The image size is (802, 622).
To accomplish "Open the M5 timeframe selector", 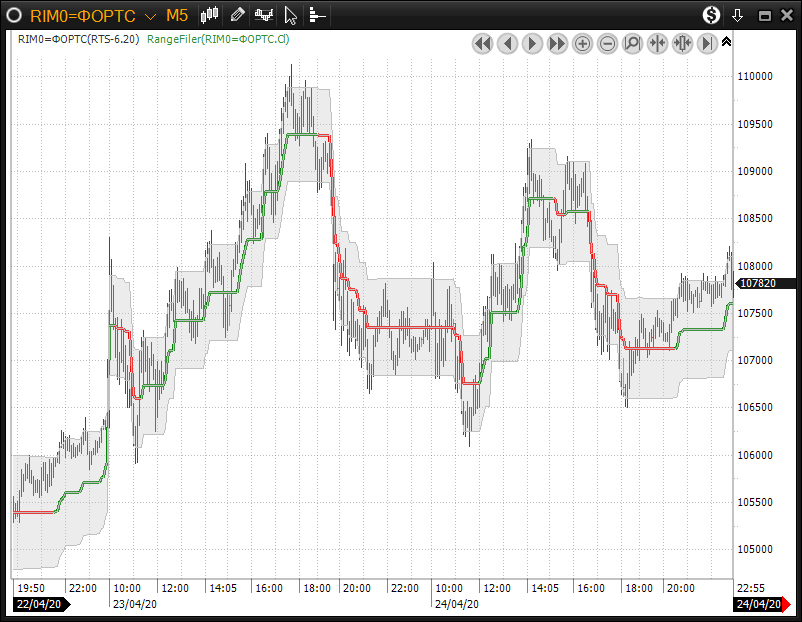I will (177, 15).
